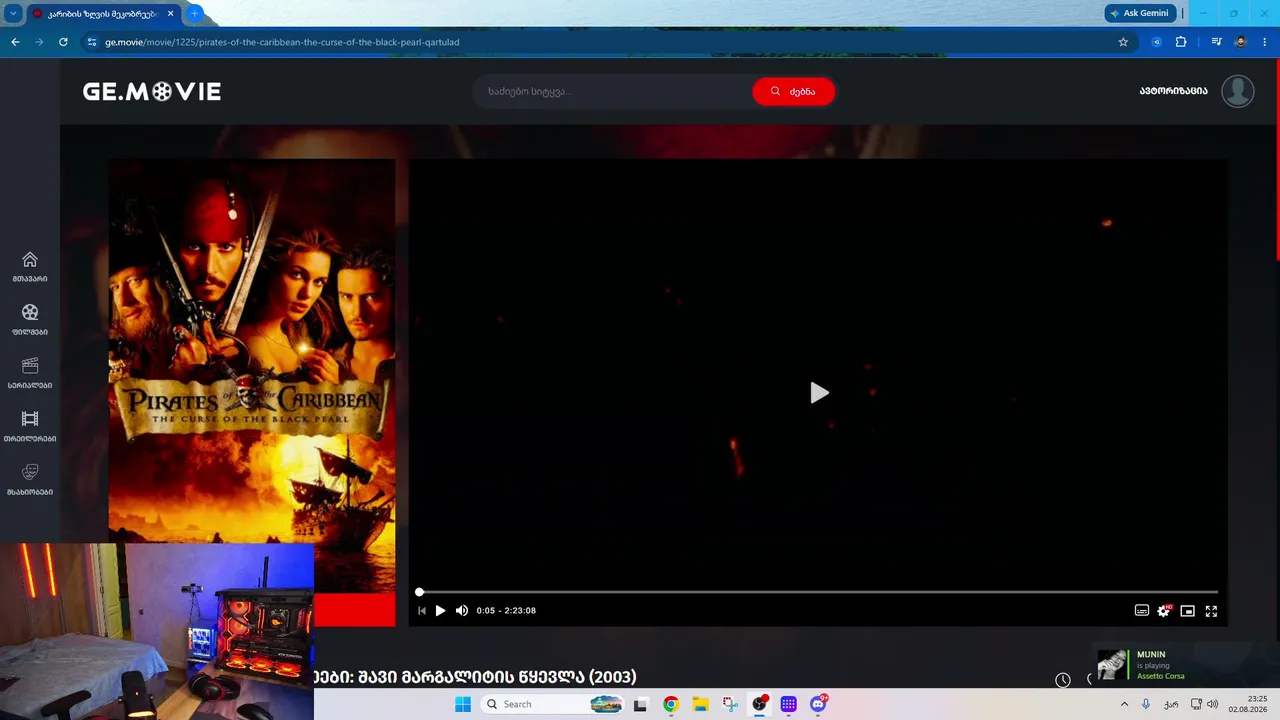Bookmark this page with the star icon
1280x720 pixels.
pyautogui.click(x=1123, y=42)
